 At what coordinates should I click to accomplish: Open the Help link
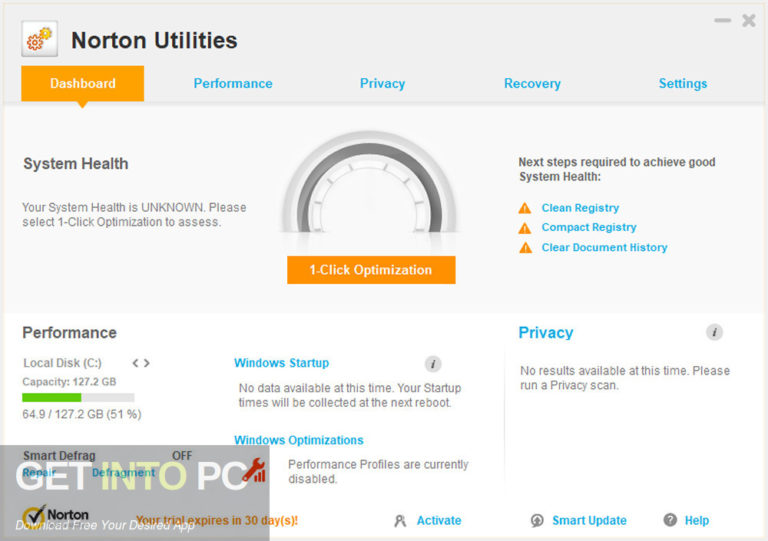click(x=696, y=520)
